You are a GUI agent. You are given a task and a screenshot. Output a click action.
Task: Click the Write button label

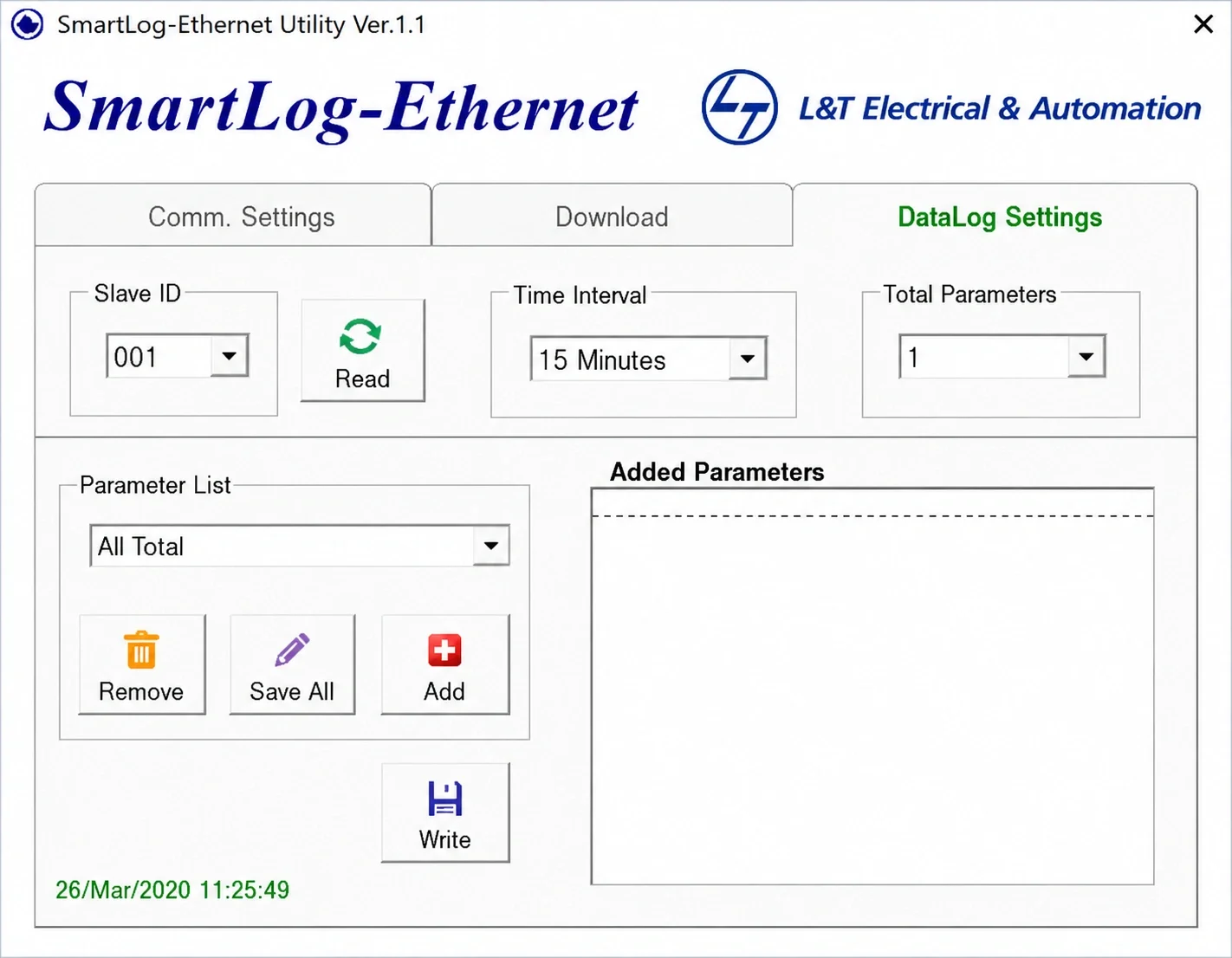[444, 840]
